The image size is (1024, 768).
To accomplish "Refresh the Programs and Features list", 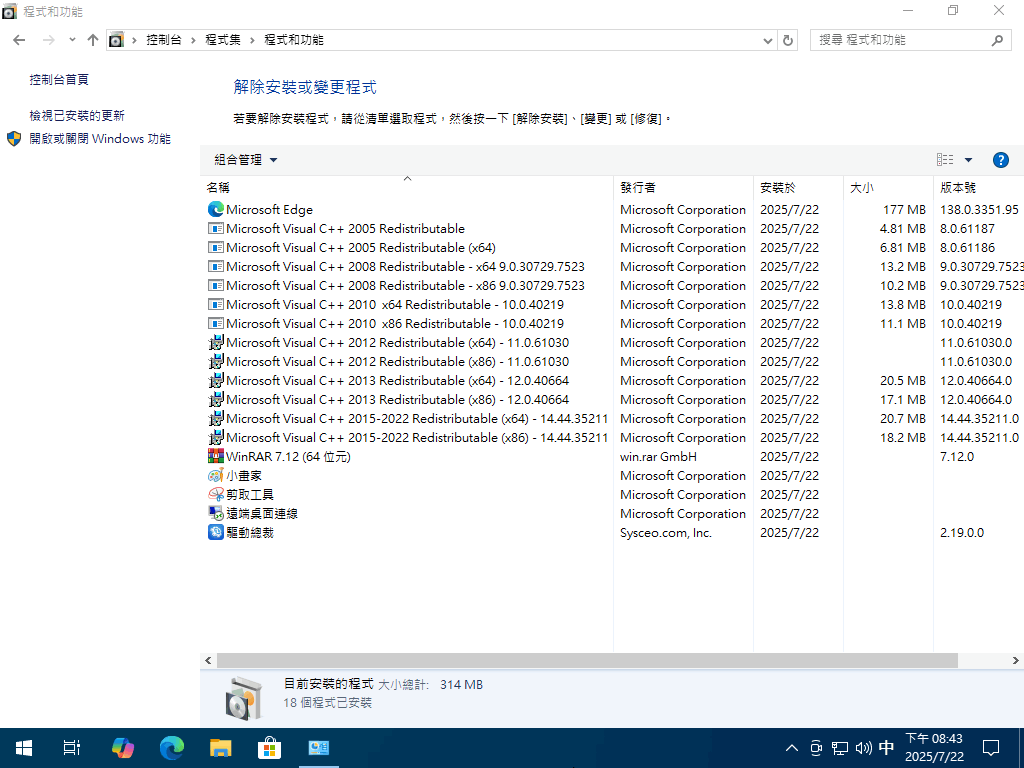I will (x=788, y=40).
